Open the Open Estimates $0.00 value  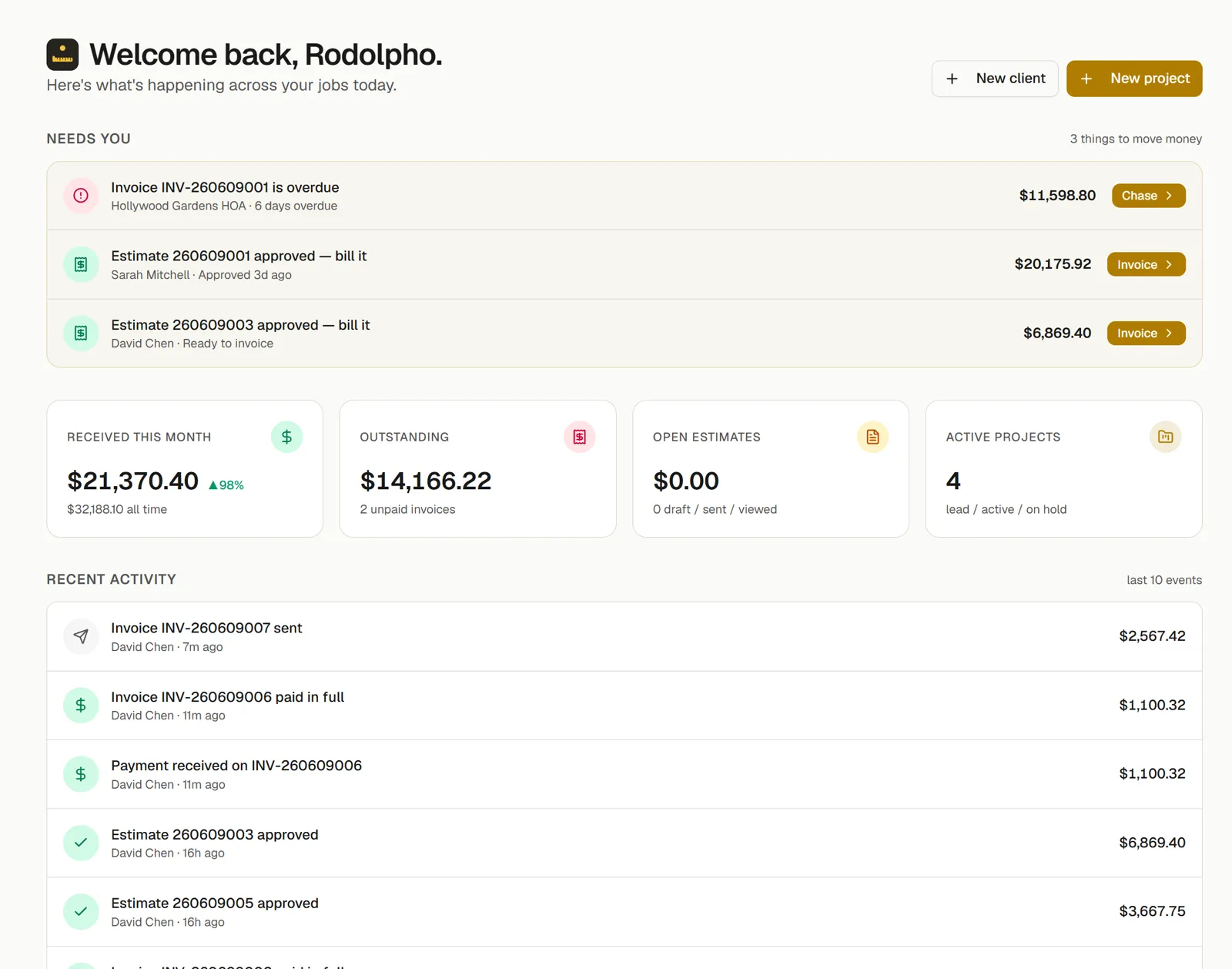pos(686,481)
